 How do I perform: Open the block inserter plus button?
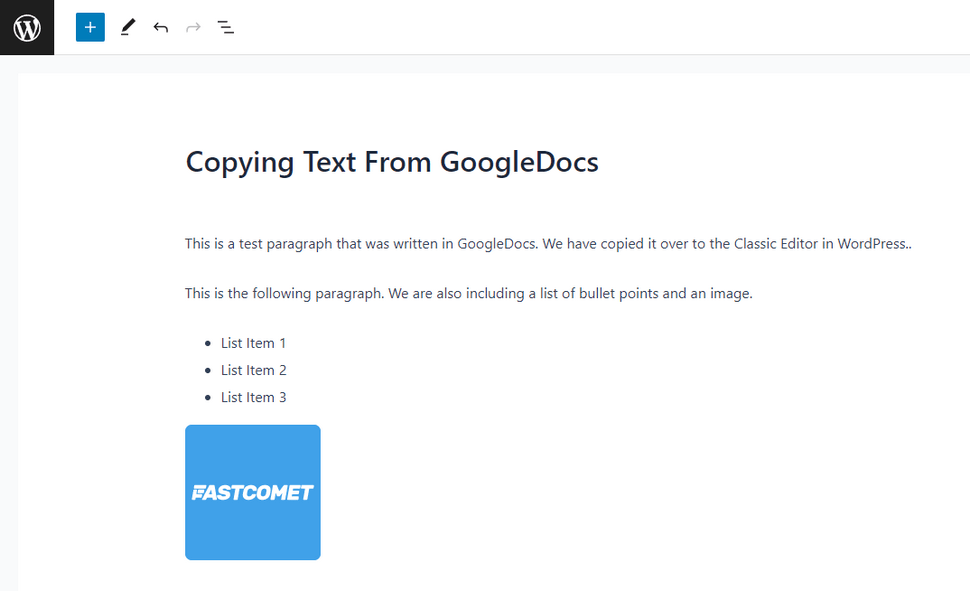(90, 27)
